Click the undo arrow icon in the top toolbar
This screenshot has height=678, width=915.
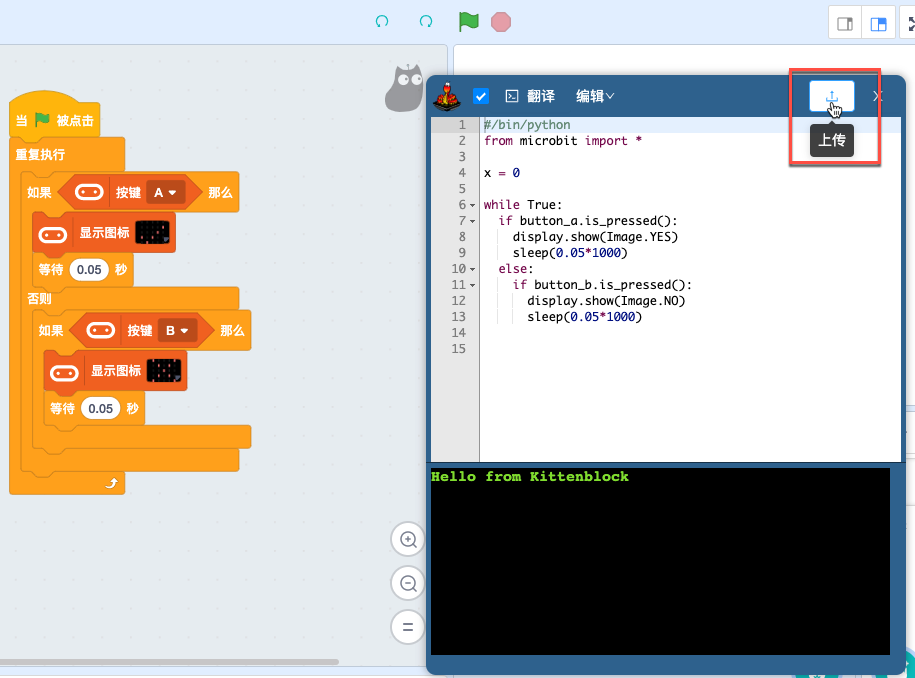click(382, 22)
